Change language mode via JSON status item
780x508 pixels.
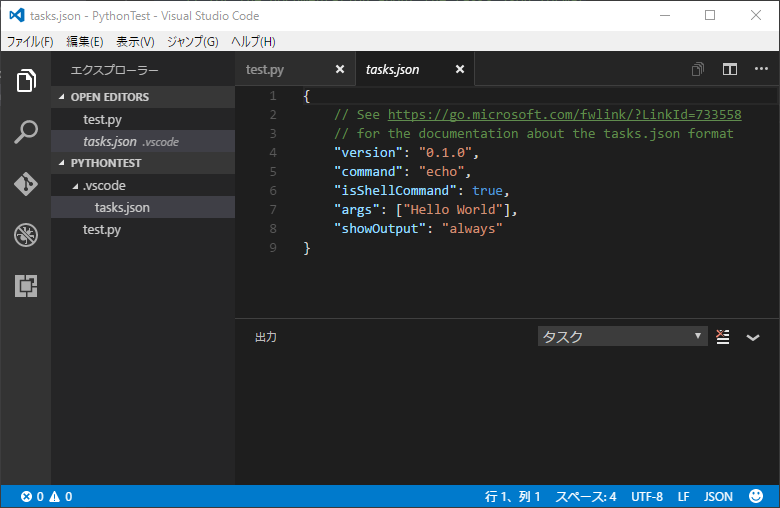(x=718, y=497)
